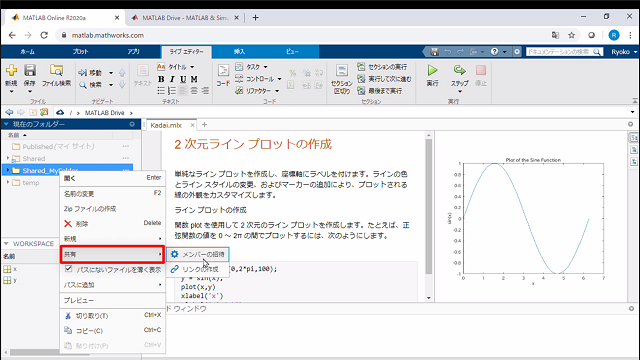Select Preview in the context menu
Image resolution: width=640 pixels, height=360 pixels.
pyautogui.click(x=112, y=300)
